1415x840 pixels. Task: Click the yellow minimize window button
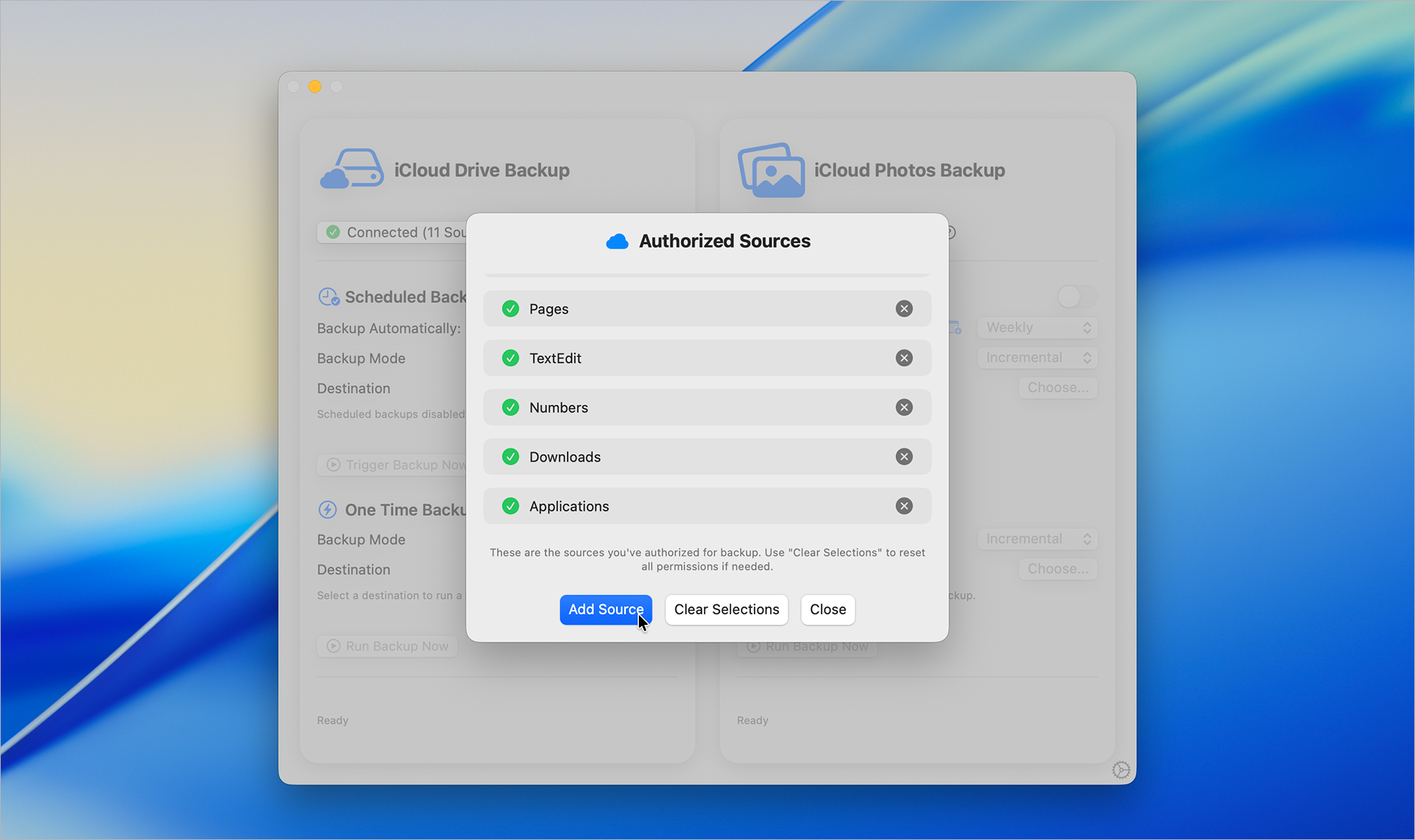[315, 86]
